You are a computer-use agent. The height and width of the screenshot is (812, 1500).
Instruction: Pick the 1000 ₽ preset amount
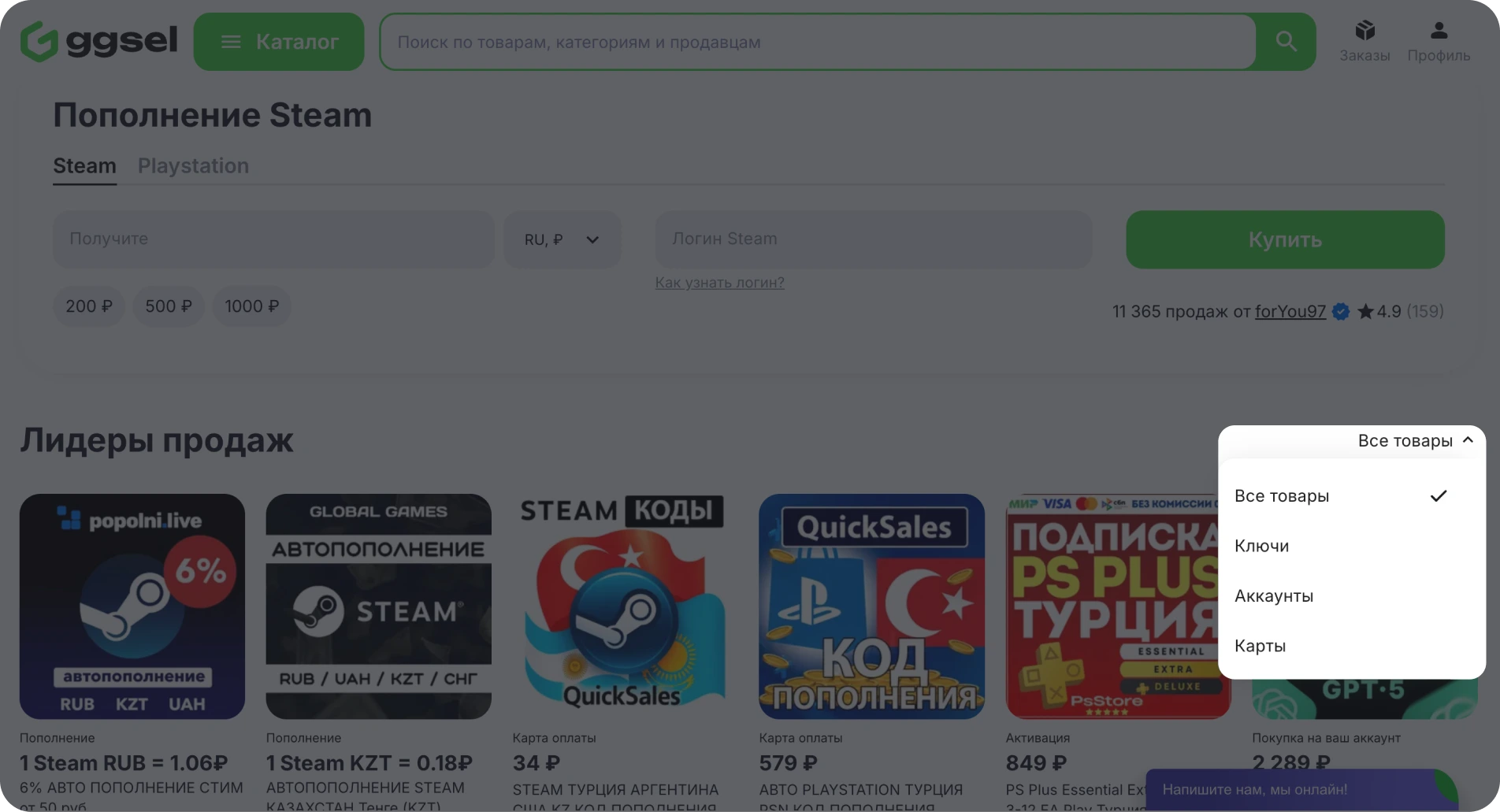point(251,306)
